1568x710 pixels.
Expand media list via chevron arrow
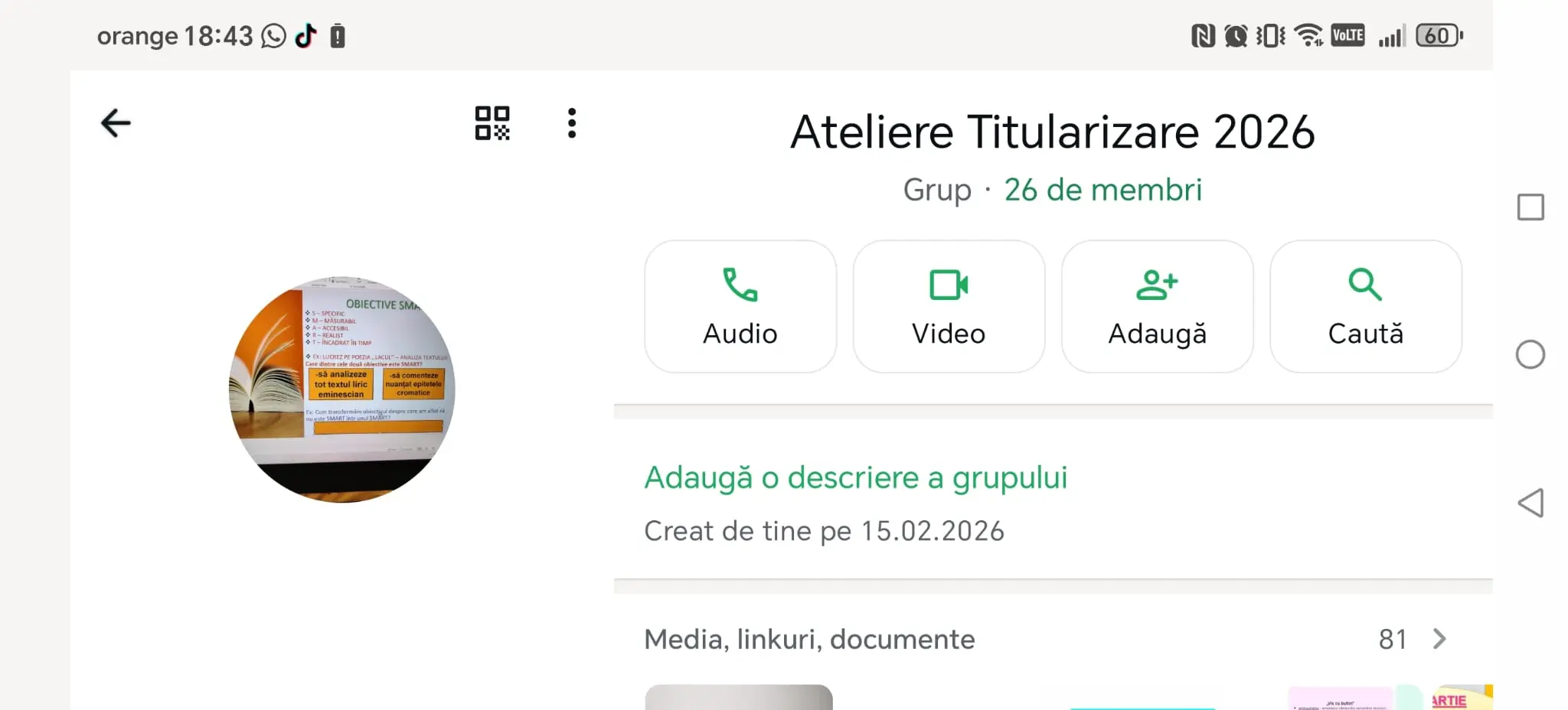click(1439, 639)
